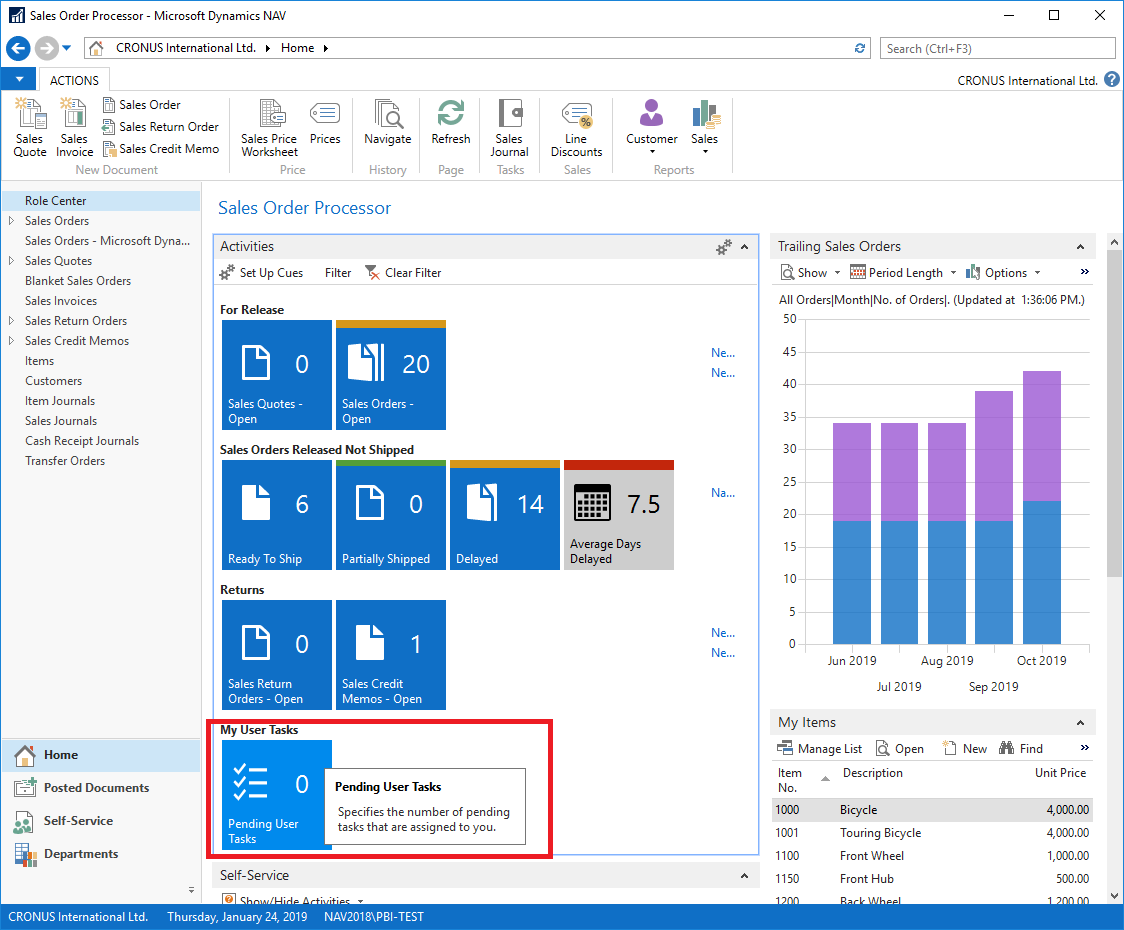Open the Customer reports dropdown

pos(652,127)
